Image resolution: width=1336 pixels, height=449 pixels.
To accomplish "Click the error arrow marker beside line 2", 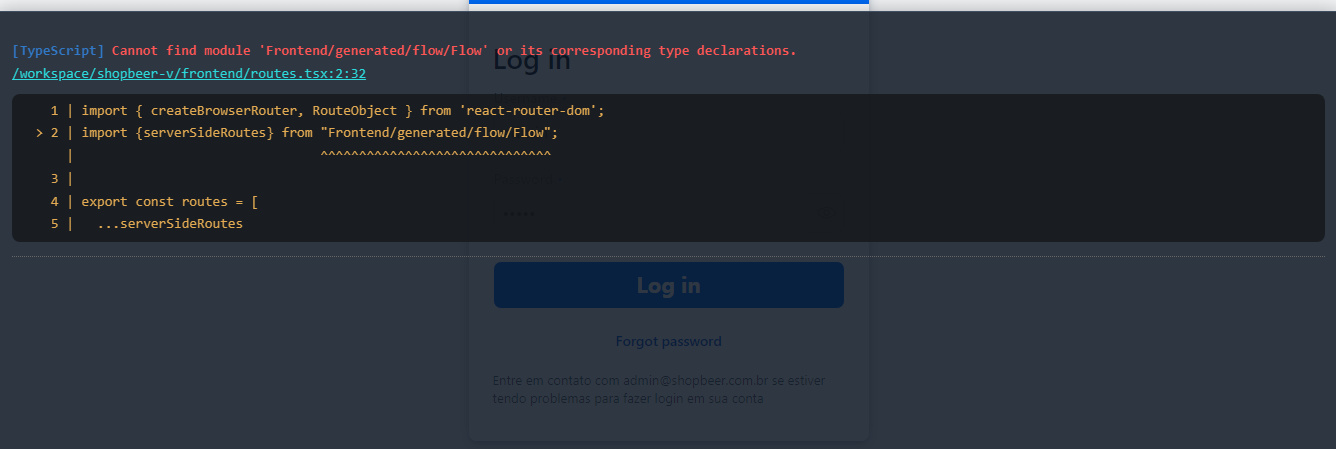I will [x=39, y=132].
